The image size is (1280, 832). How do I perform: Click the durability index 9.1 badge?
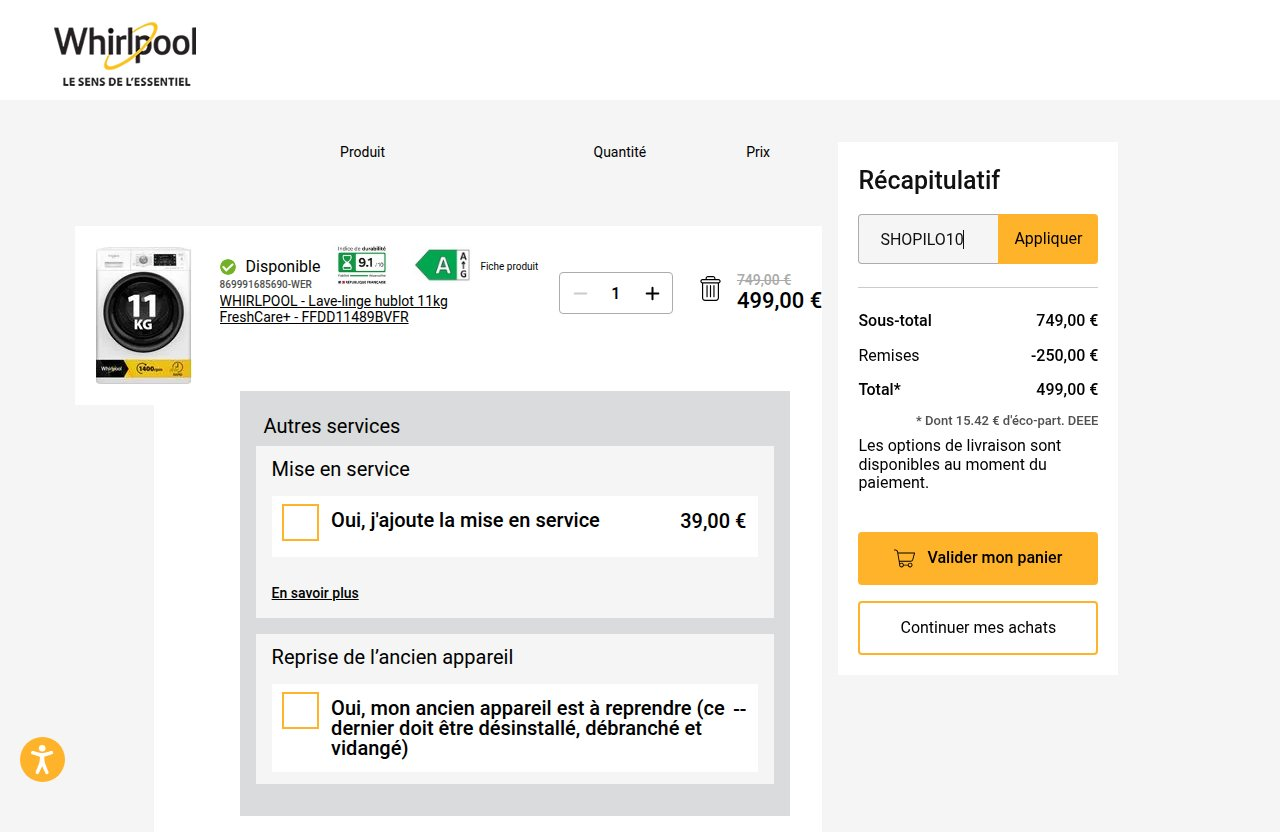click(362, 264)
